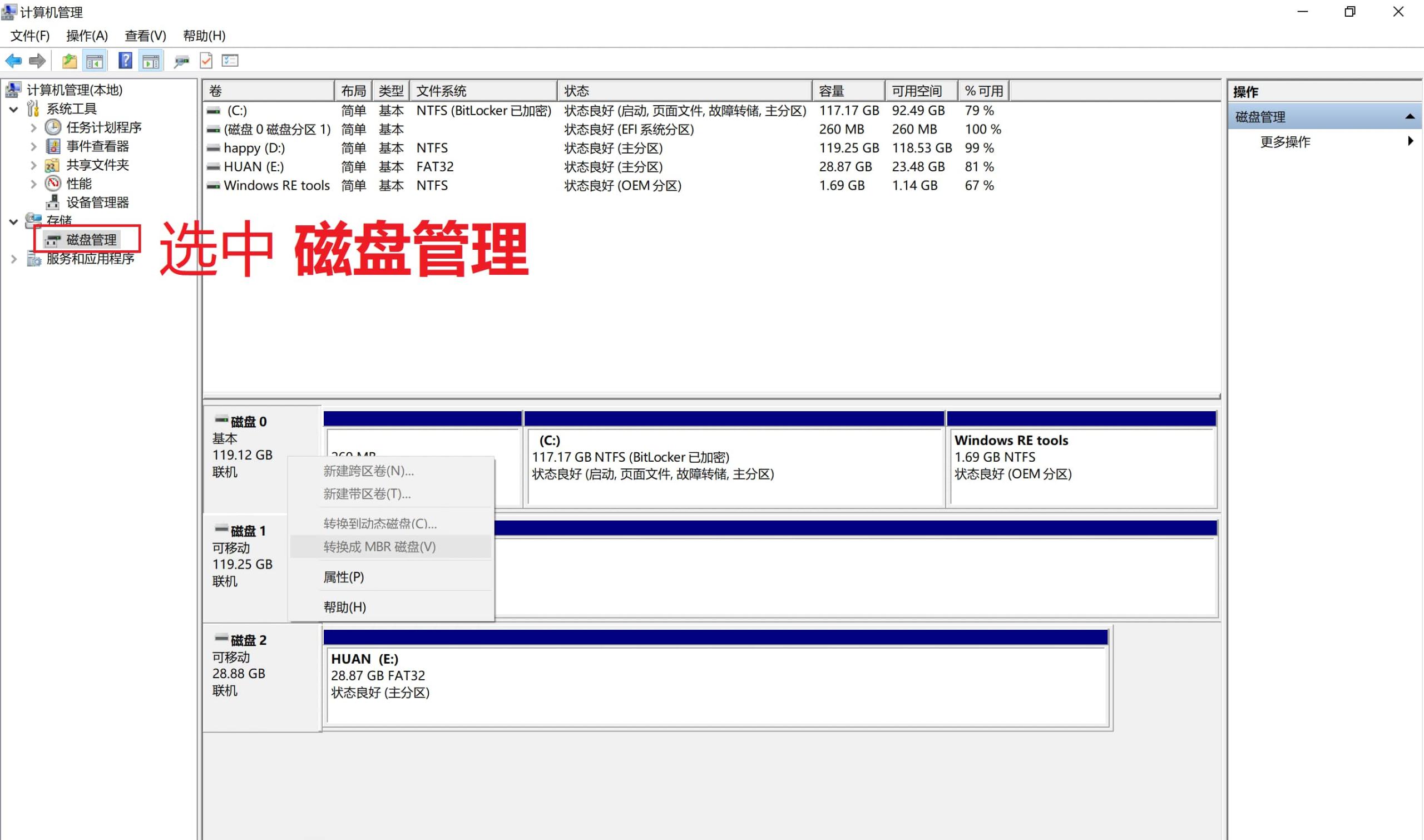Image resolution: width=1424 pixels, height=840 pixels.
Task: Expand the 服务和应用程序 tree node
Action: (x=13, y=259)
